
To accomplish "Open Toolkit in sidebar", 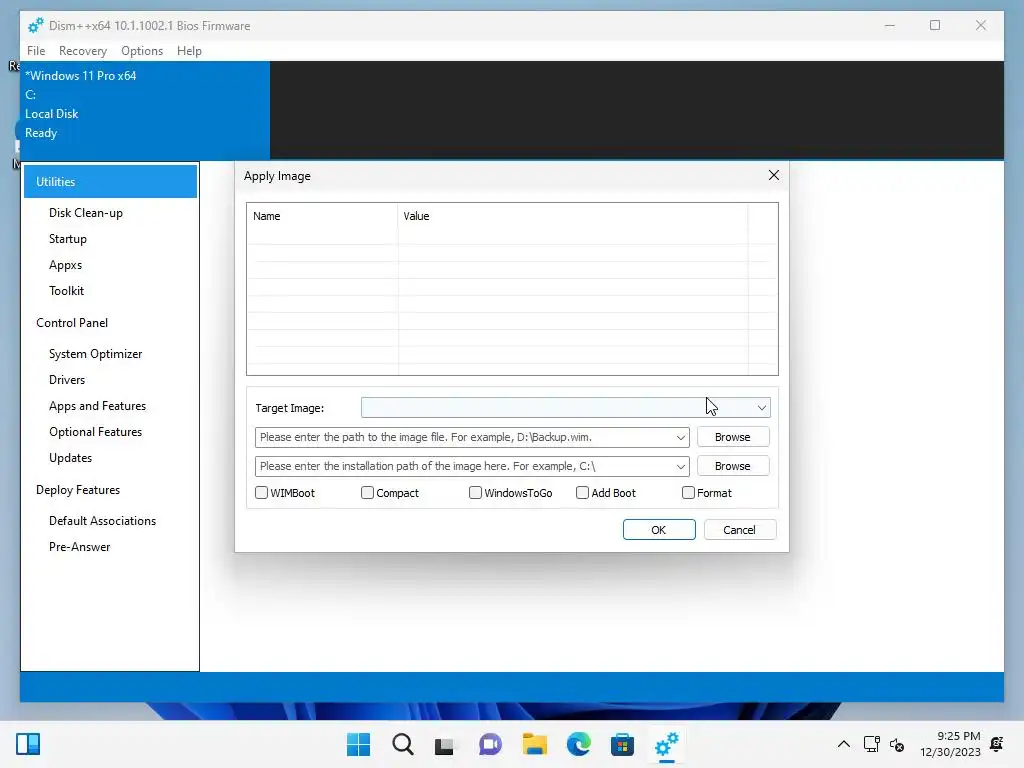I will click(66, 291).
